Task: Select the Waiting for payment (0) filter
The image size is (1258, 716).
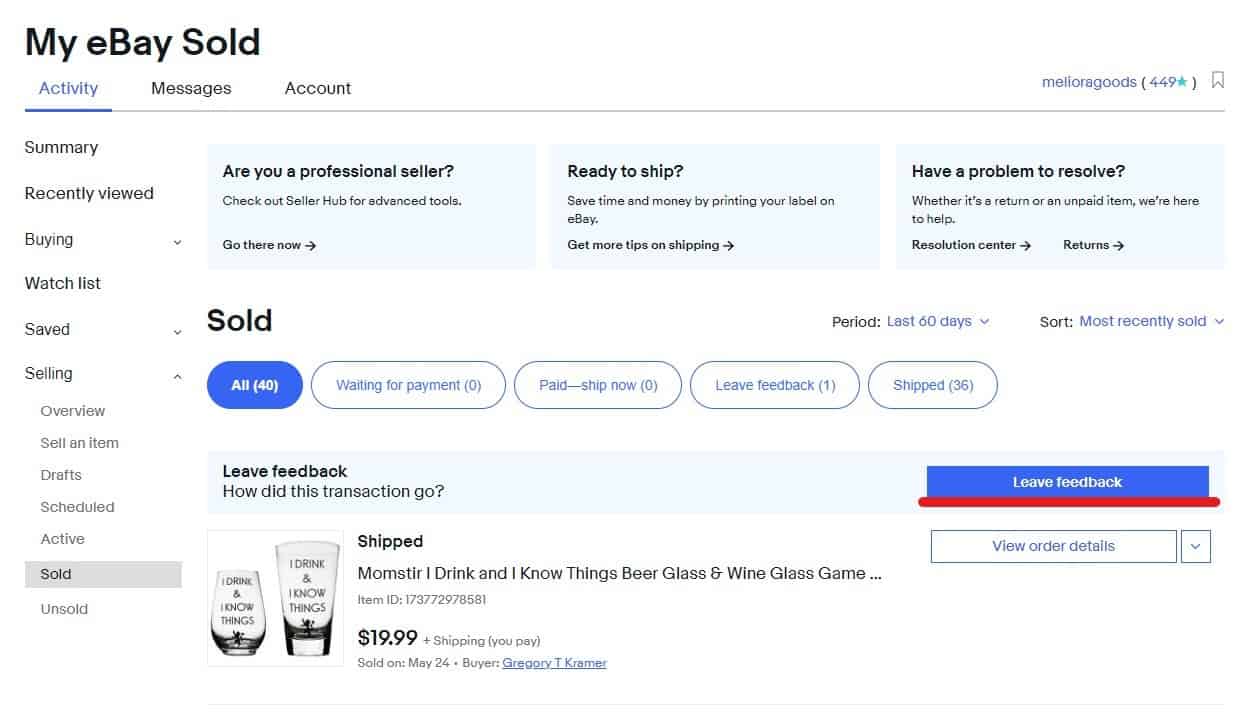Action: click(x=408, y=385)
